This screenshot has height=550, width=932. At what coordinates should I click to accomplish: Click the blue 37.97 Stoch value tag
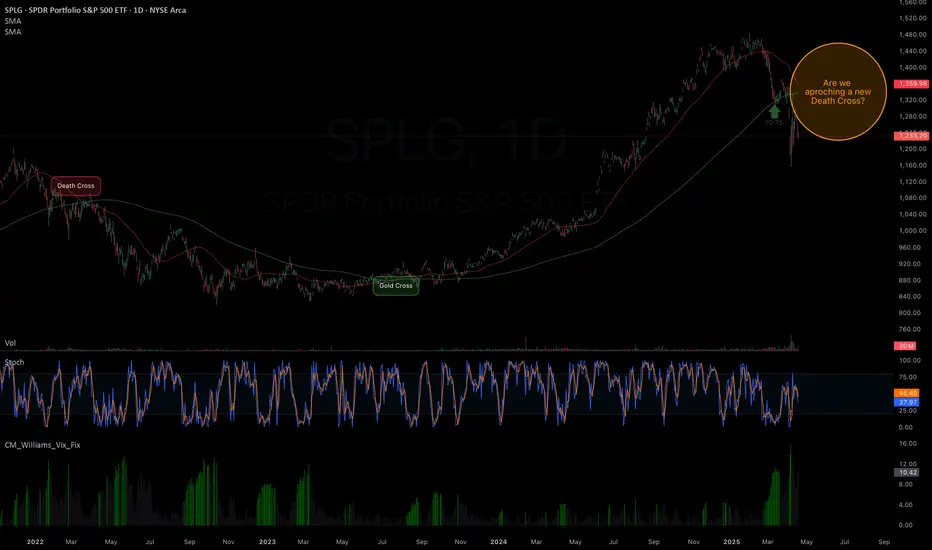coord(907,402)
